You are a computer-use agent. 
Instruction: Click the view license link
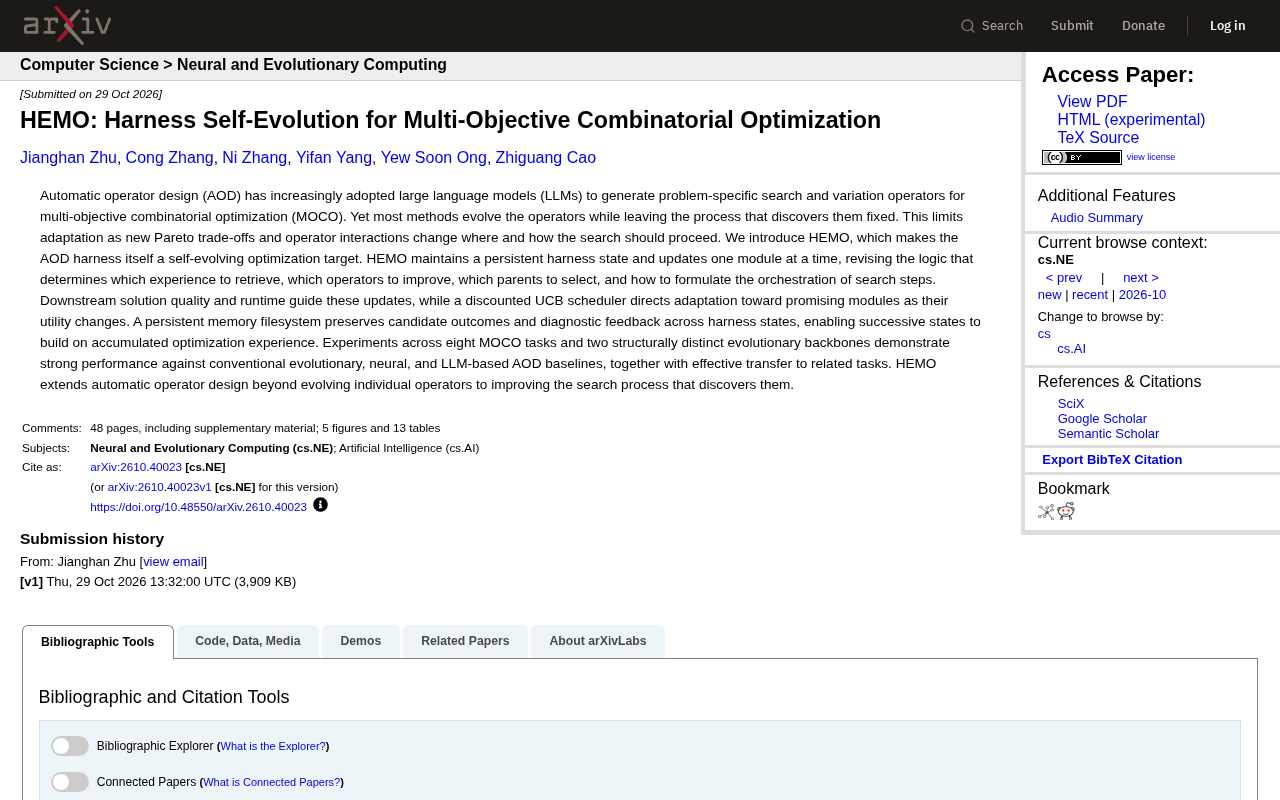1151,157
